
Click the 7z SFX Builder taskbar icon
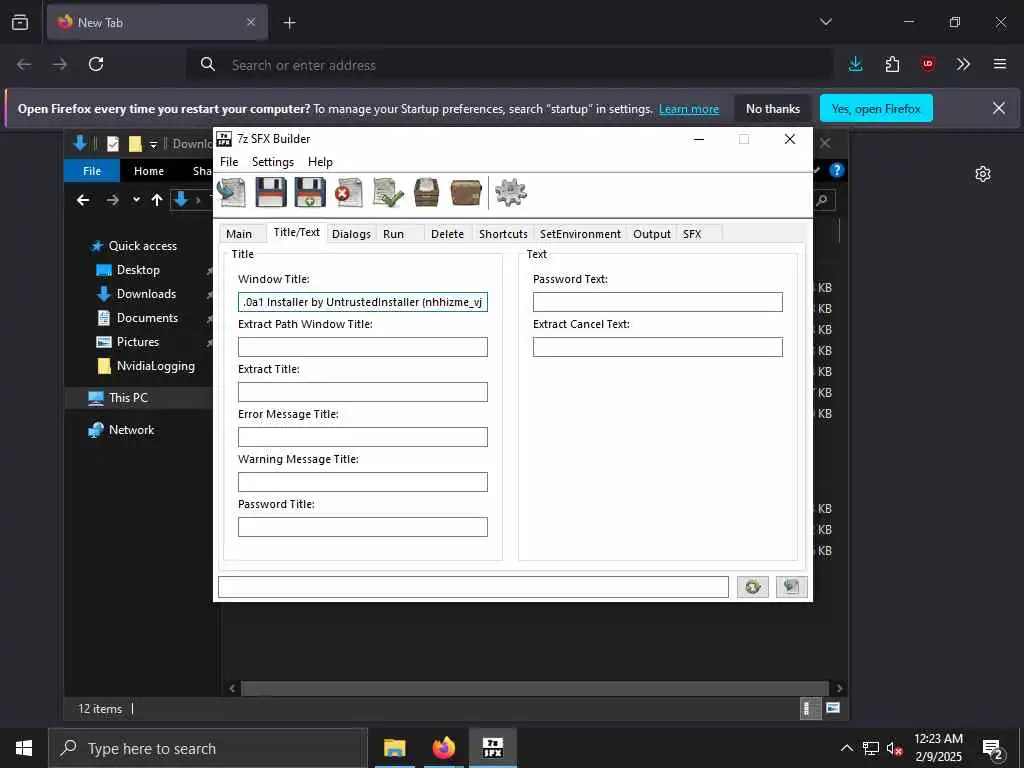(x=492, y=748)
